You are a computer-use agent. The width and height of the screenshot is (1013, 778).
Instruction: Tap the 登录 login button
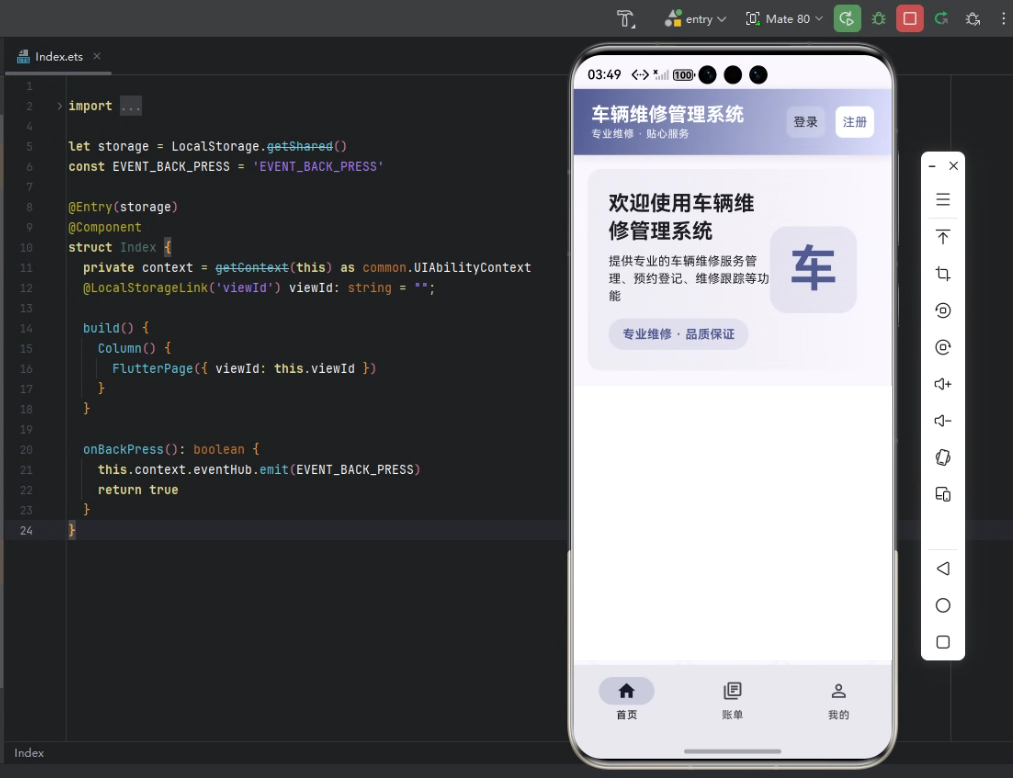pyautogui.click(x=806, y=122)
